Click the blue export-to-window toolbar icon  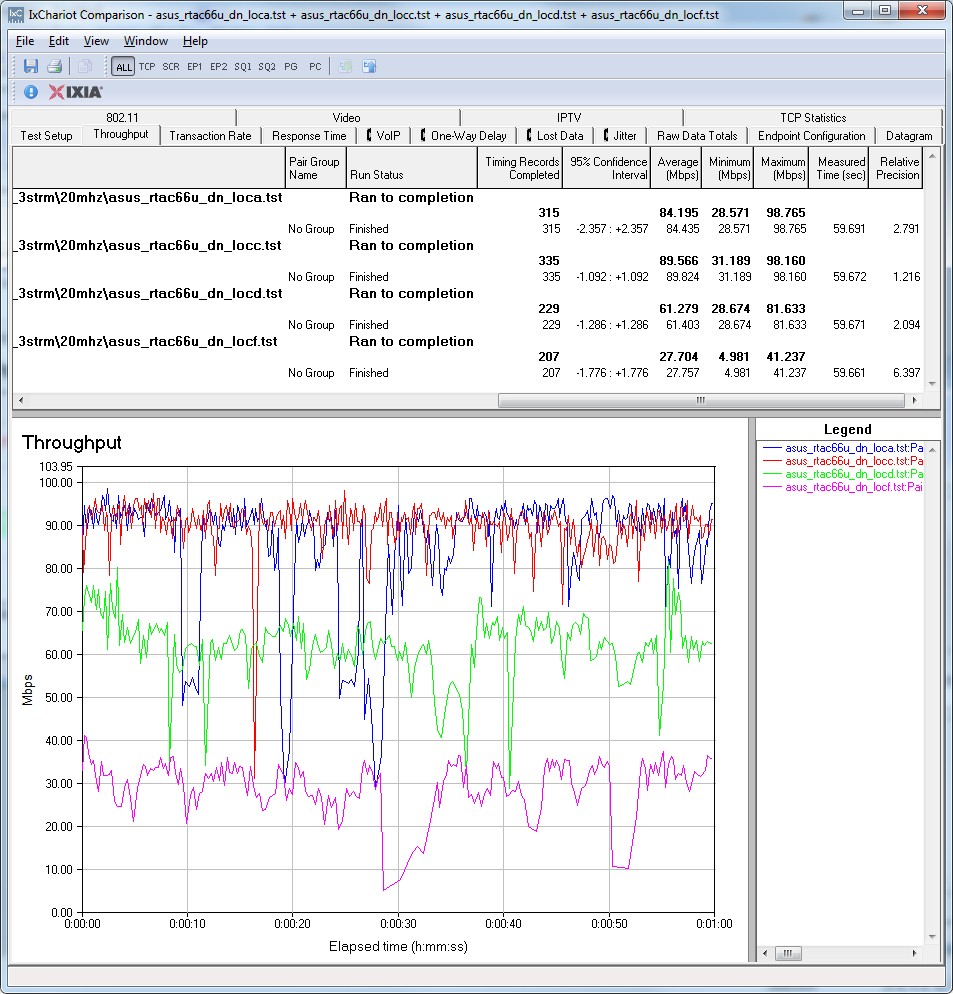370,66
